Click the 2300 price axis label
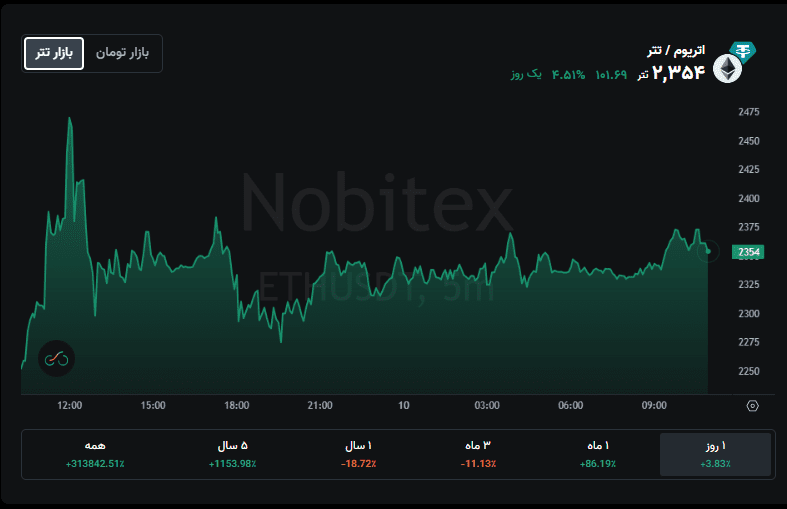This screenshot has width=787, height=509. [749, 313]
